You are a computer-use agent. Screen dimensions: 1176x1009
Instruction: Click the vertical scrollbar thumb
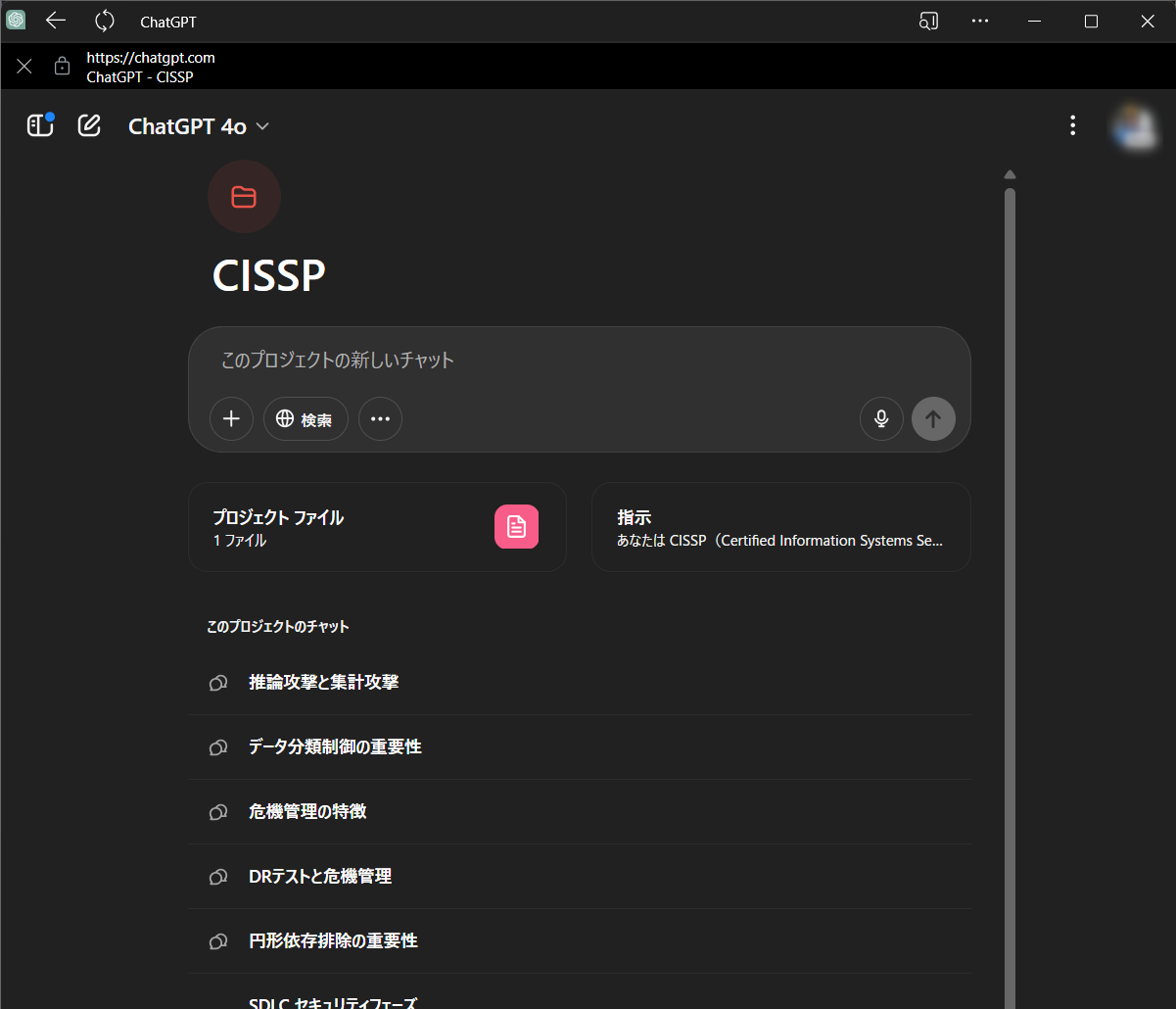1010,598
